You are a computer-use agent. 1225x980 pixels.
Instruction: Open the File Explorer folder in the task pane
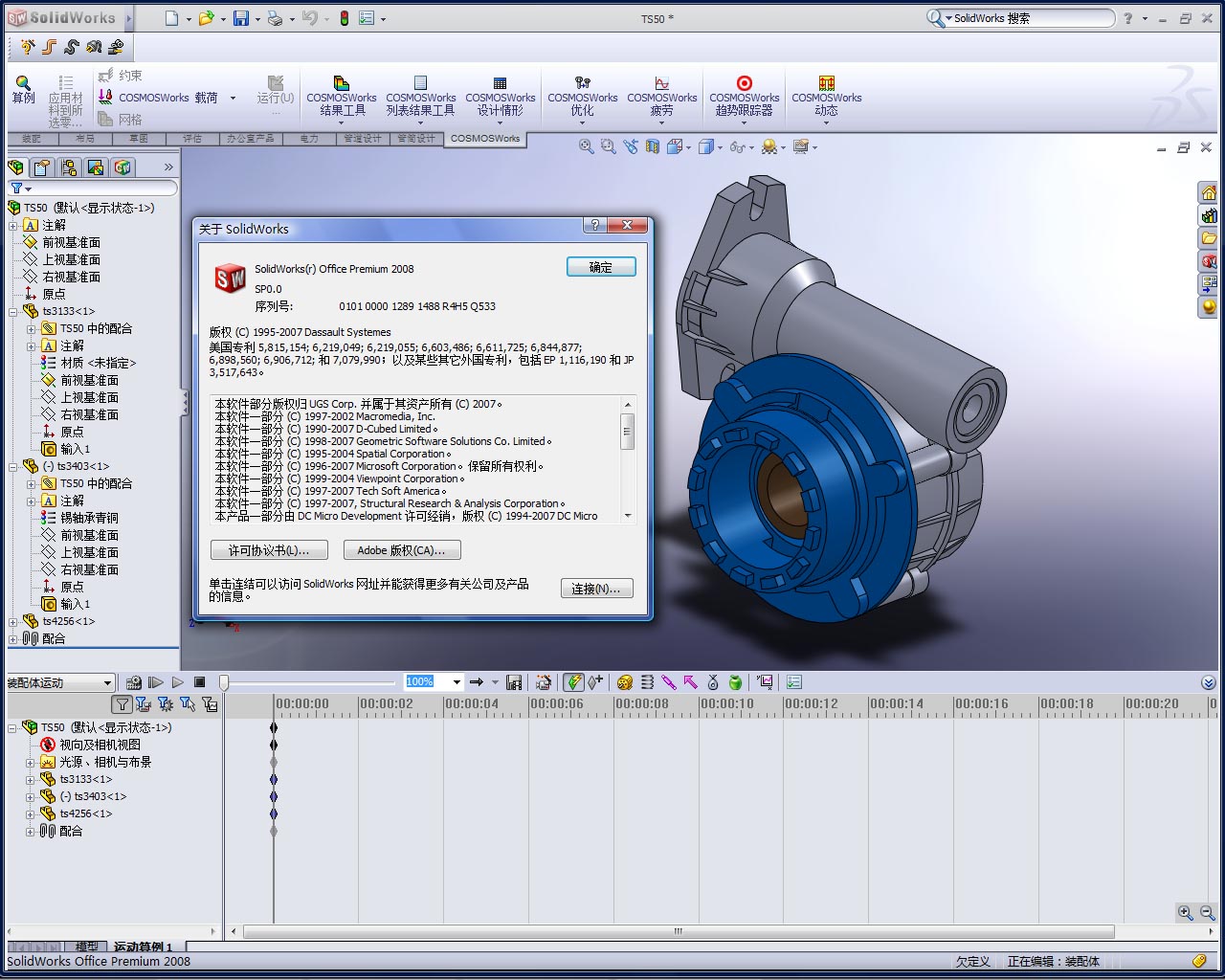[x=1209, y=238]
